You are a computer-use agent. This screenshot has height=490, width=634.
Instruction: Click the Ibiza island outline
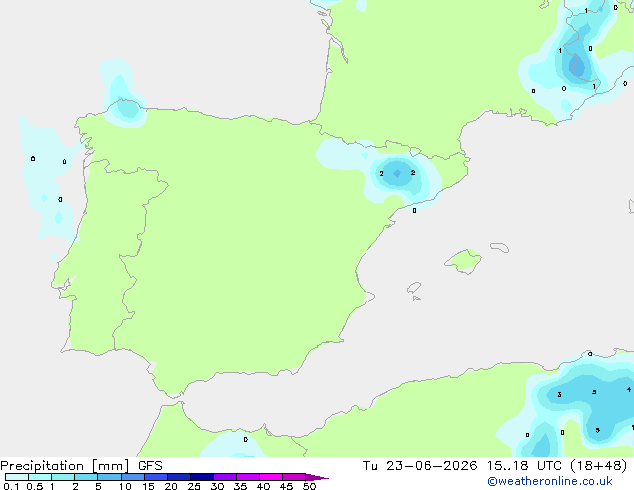(414, 288)
